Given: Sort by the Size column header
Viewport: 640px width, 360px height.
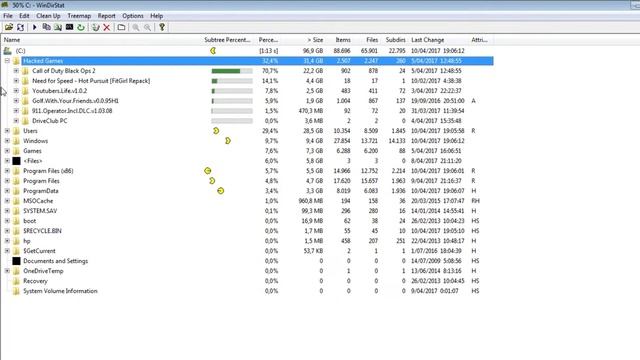Looking at the screenshot, I should (304, 40).
